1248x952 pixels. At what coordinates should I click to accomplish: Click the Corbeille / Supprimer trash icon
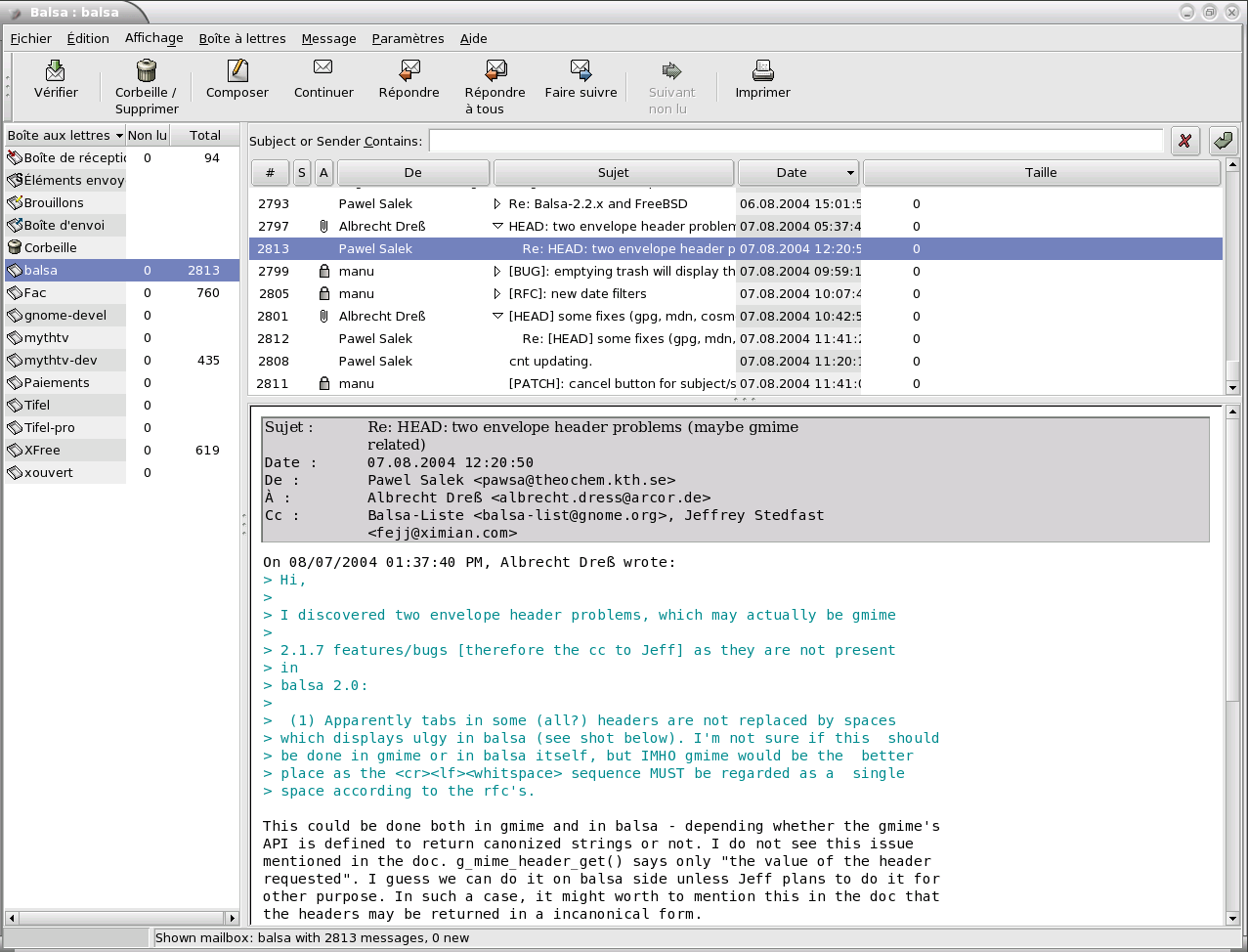pyautogui.click(x=147, y=70)
